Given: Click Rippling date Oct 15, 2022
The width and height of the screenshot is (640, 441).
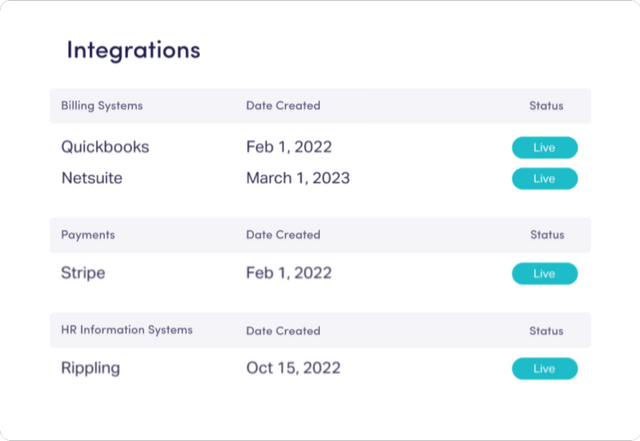Looking at the screenshot, I should [x=293, y=368].
